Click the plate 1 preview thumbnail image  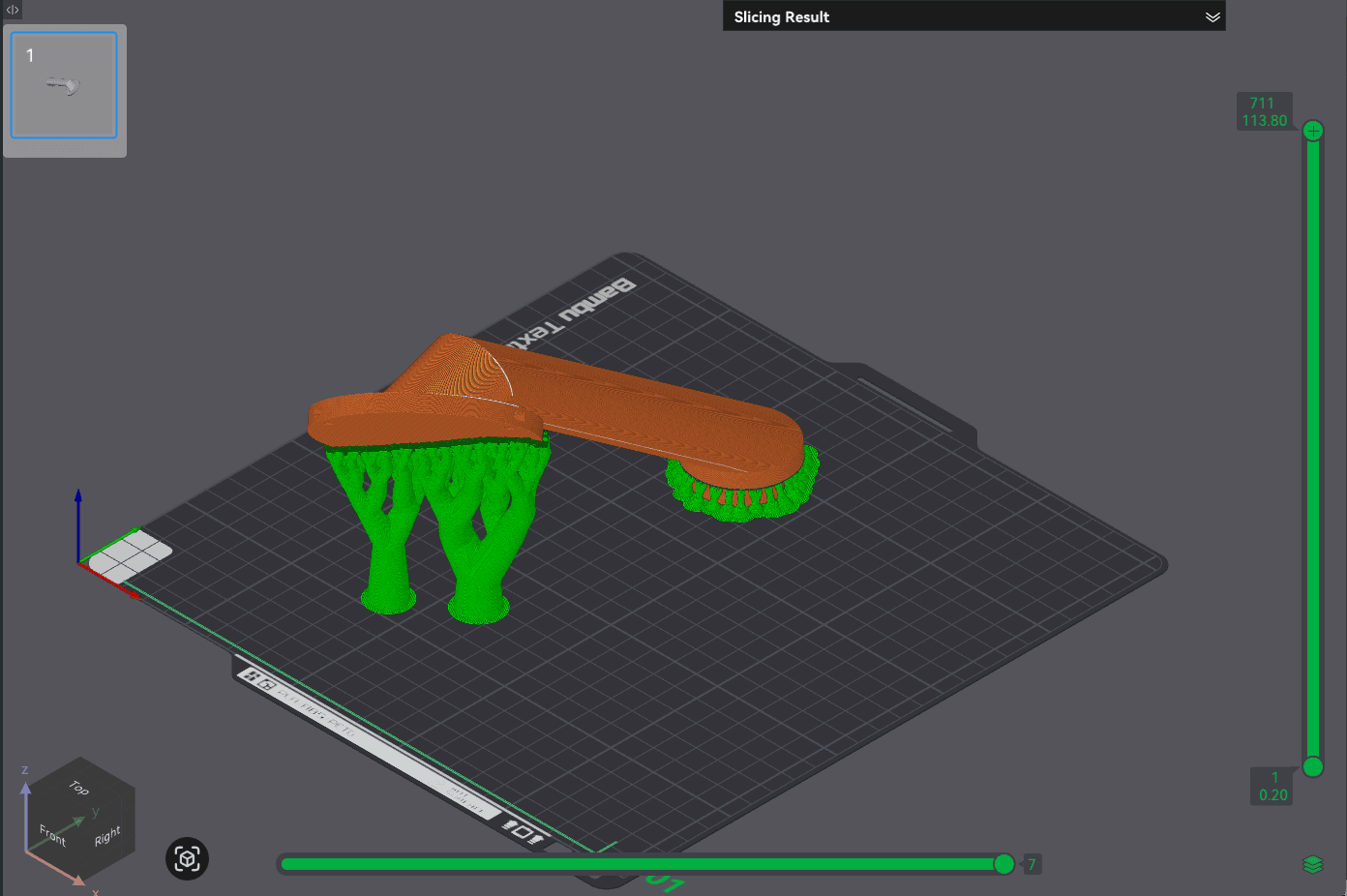click(64, 85)
